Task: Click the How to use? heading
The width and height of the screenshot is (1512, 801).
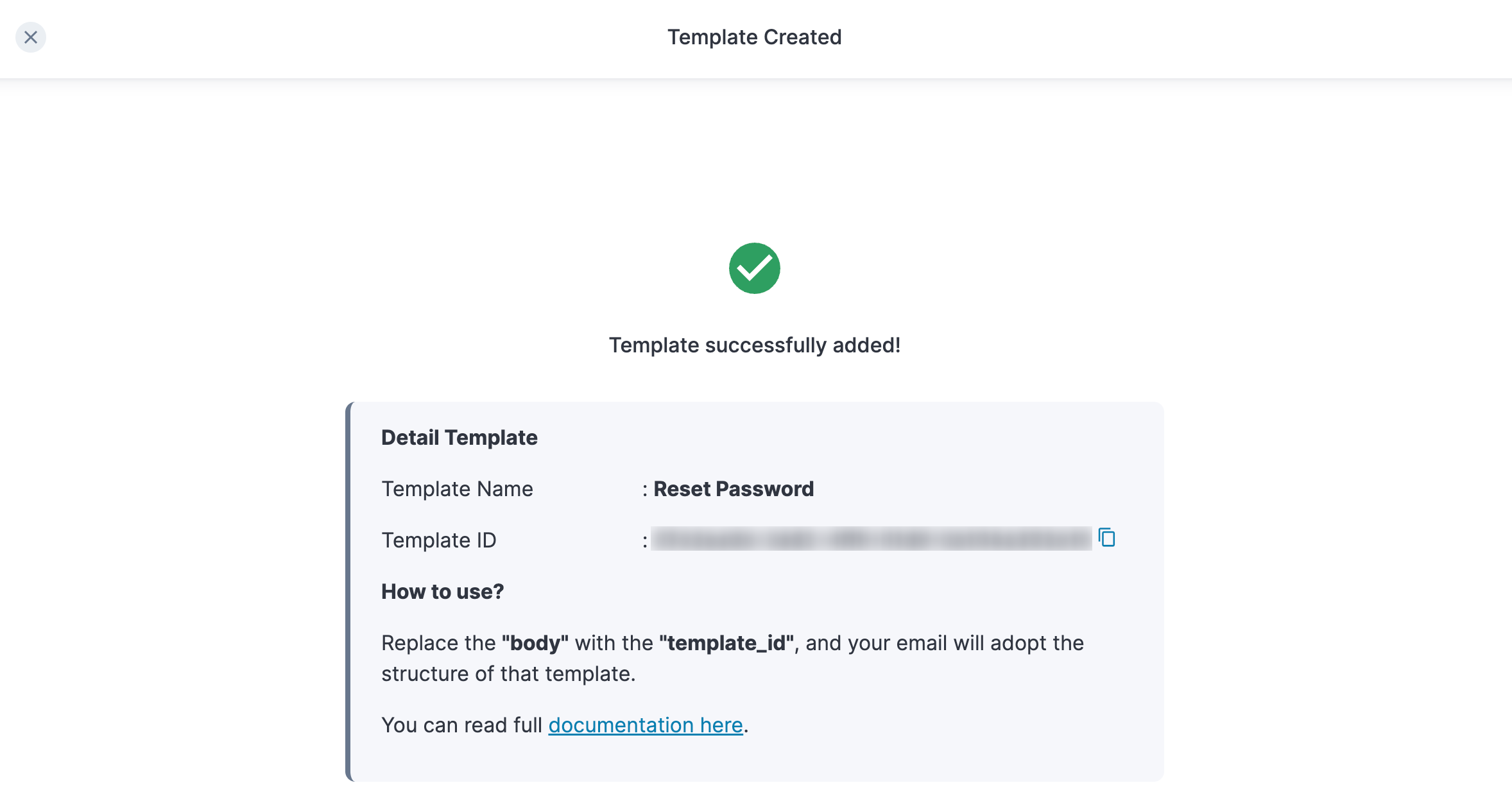Action: tap(443, 592)
